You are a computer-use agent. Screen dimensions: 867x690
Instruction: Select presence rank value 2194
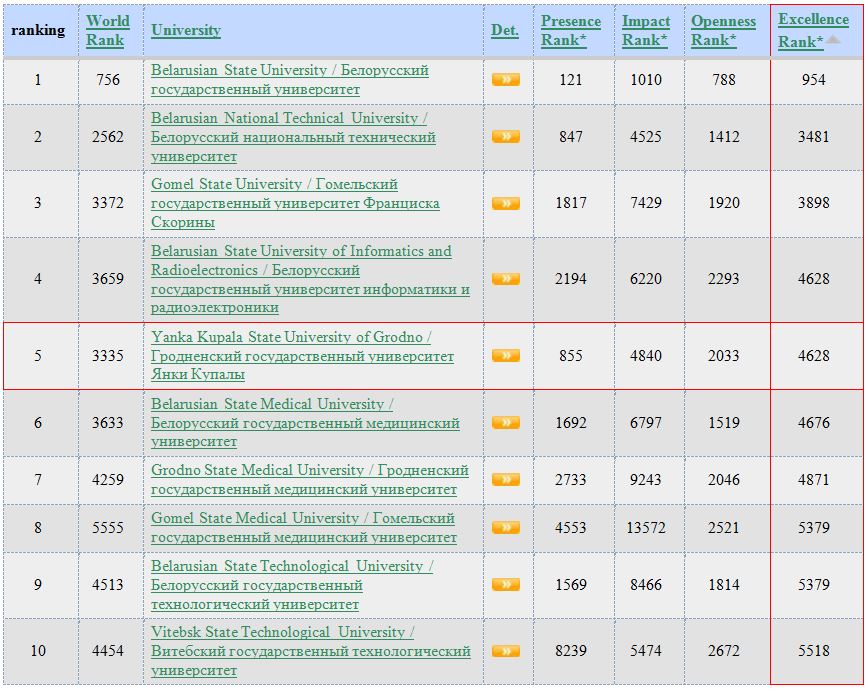[x=571, y=279]
